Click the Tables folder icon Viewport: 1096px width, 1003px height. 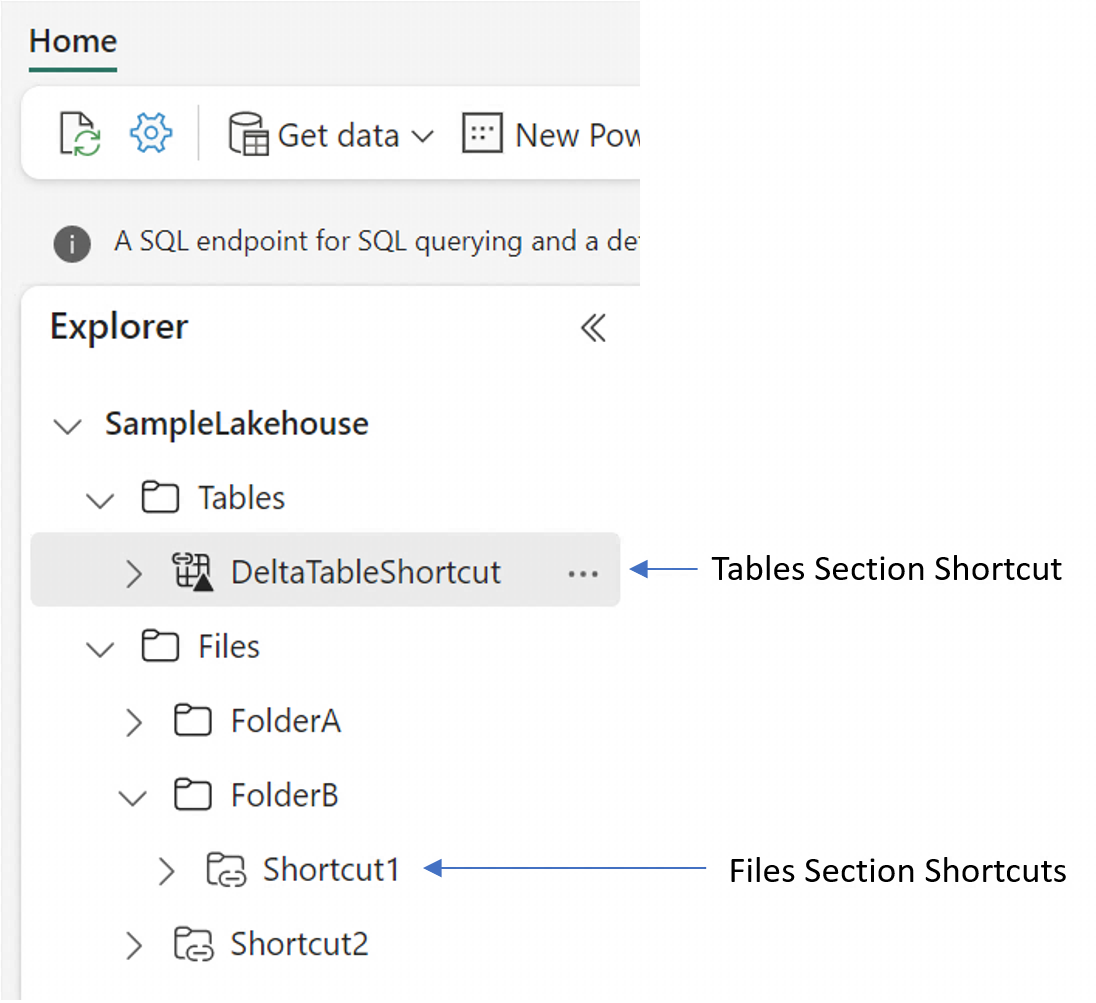pyautogui.click(x=160, y=496)
